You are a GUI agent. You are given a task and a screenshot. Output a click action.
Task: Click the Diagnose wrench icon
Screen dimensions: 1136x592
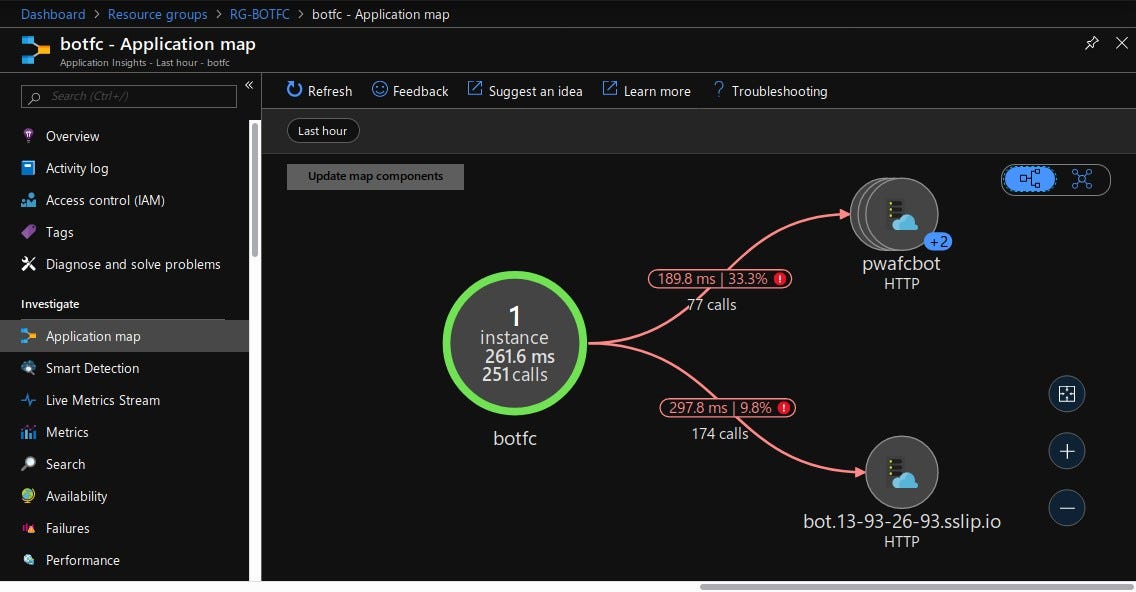(28, 264)
